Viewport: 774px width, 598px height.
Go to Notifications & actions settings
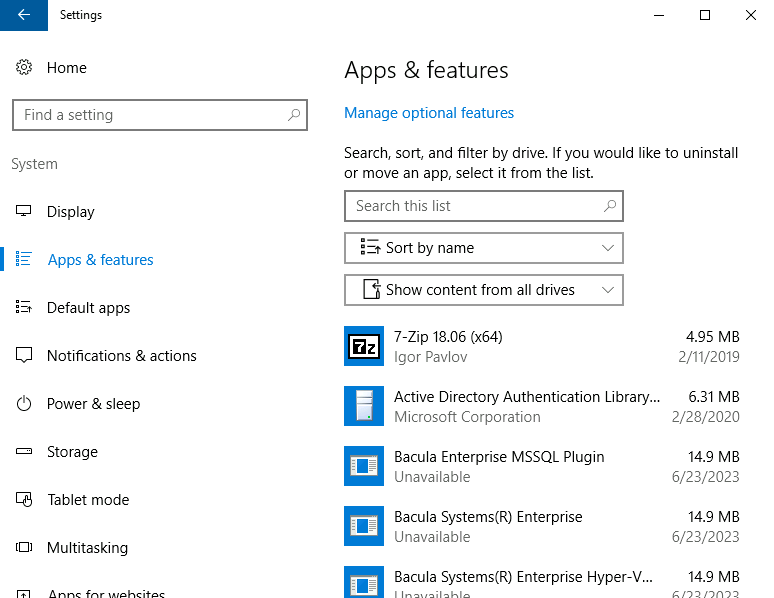point(121,356)
